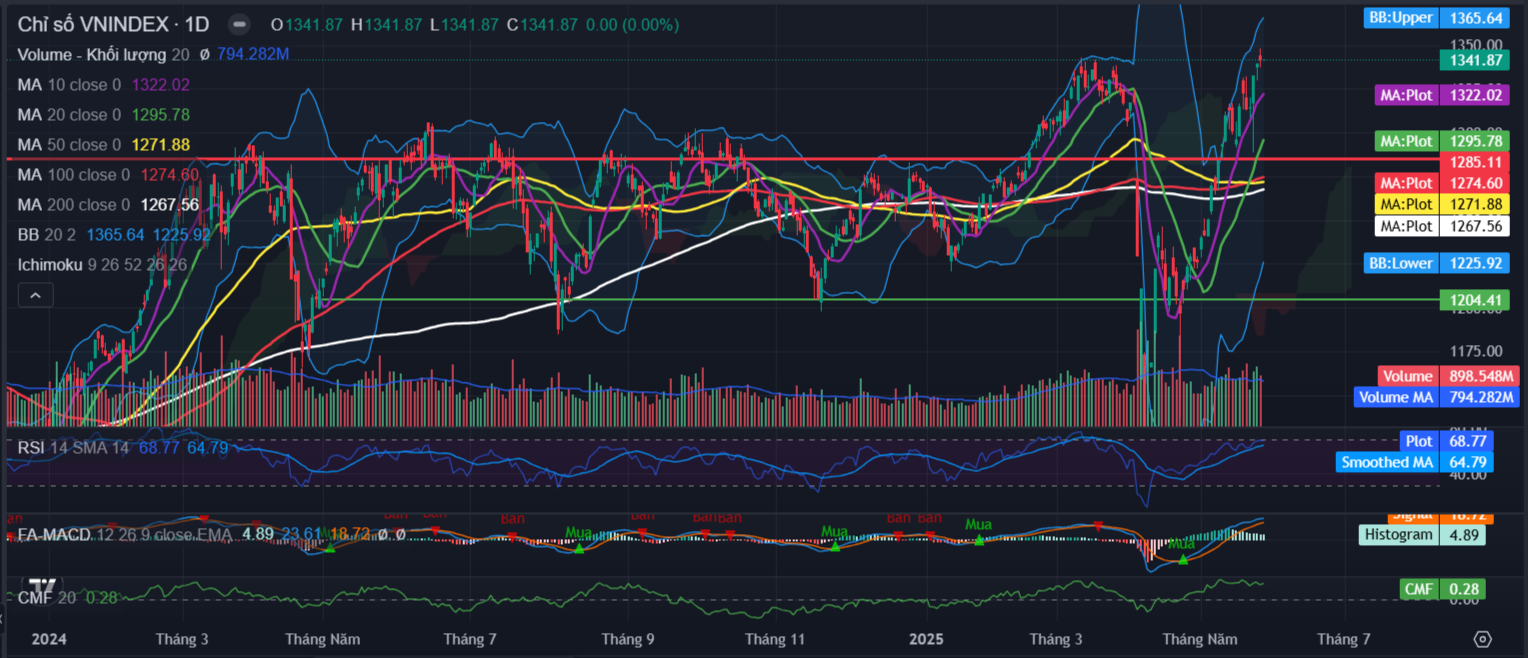Click the latest green Mua triangle on MACD
Screen dimensions: 1528x658
click(1183, 559)
